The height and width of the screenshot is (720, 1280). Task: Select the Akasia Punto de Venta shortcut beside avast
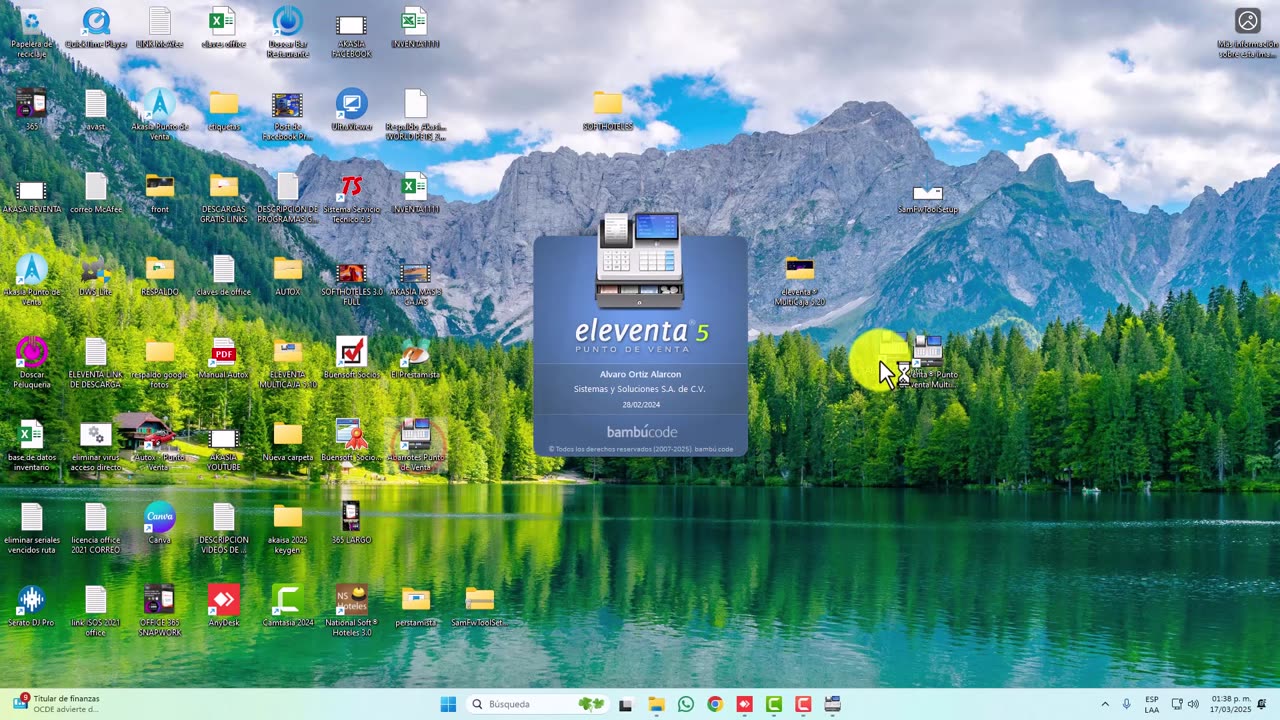click(160, 115)
